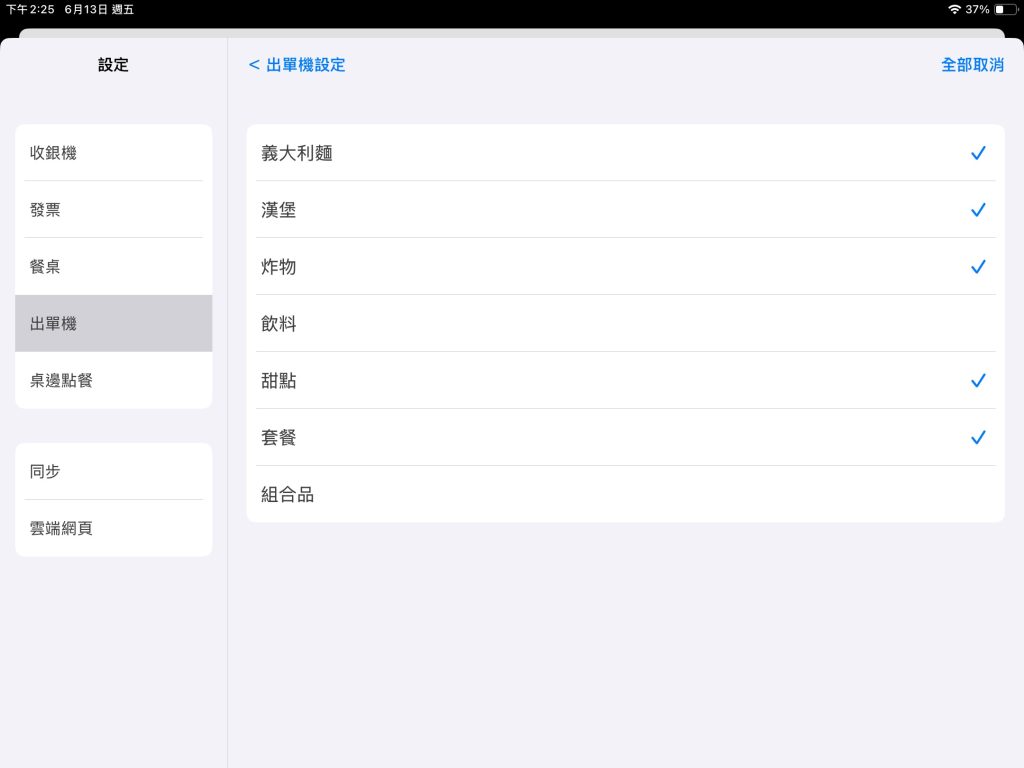Open 桌邊點餐 settings in sidebar
This screenshot has width=1024, height=768.
pos(114,380)
